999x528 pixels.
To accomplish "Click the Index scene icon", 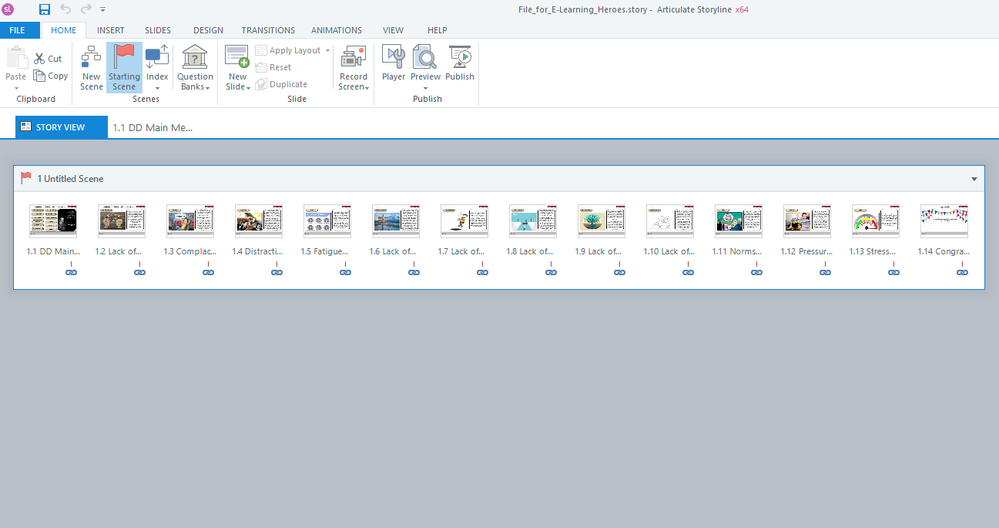I will 157,57.
